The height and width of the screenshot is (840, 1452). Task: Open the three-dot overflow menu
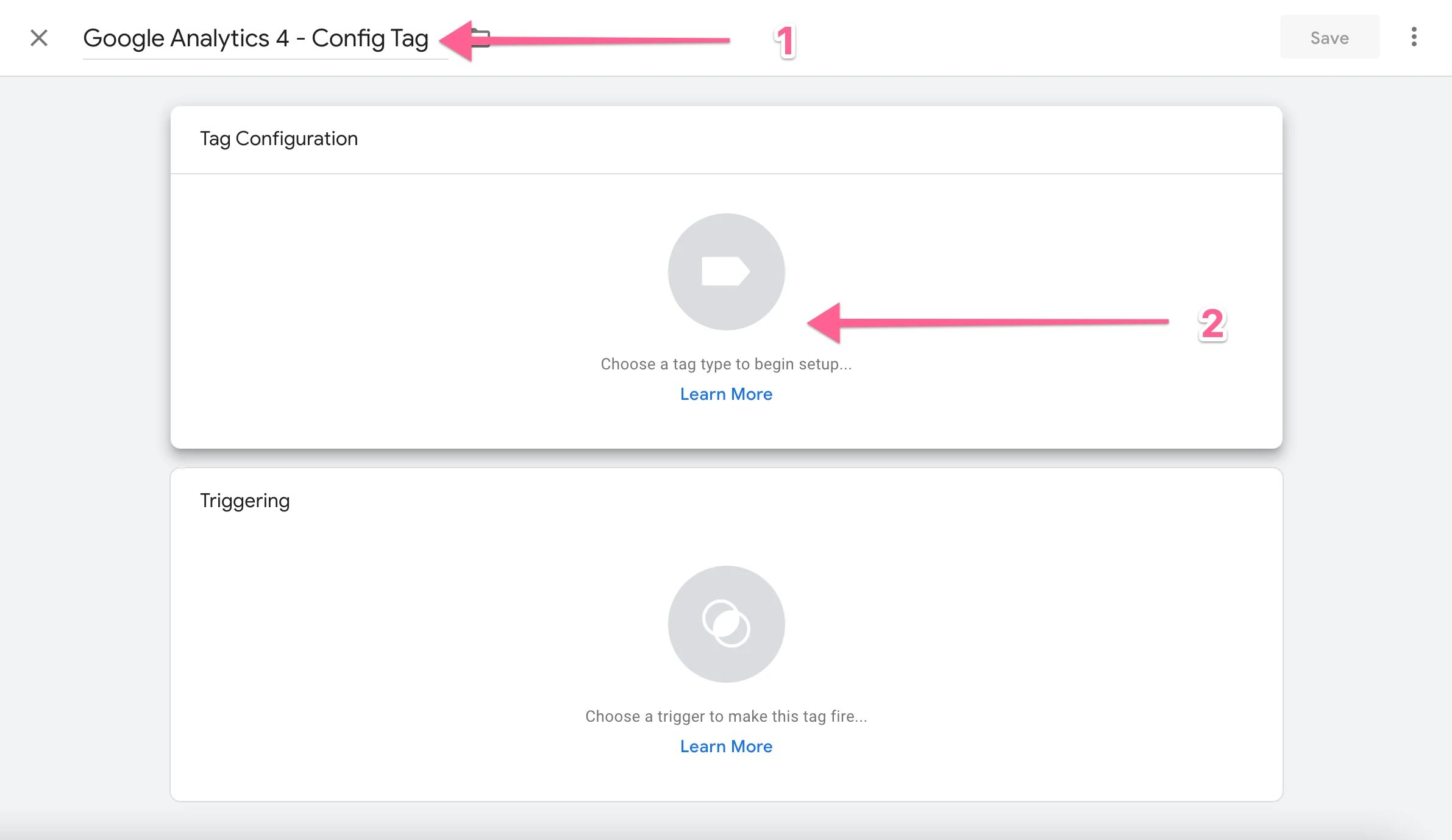pyautogui.click(x=1413, y=37)
